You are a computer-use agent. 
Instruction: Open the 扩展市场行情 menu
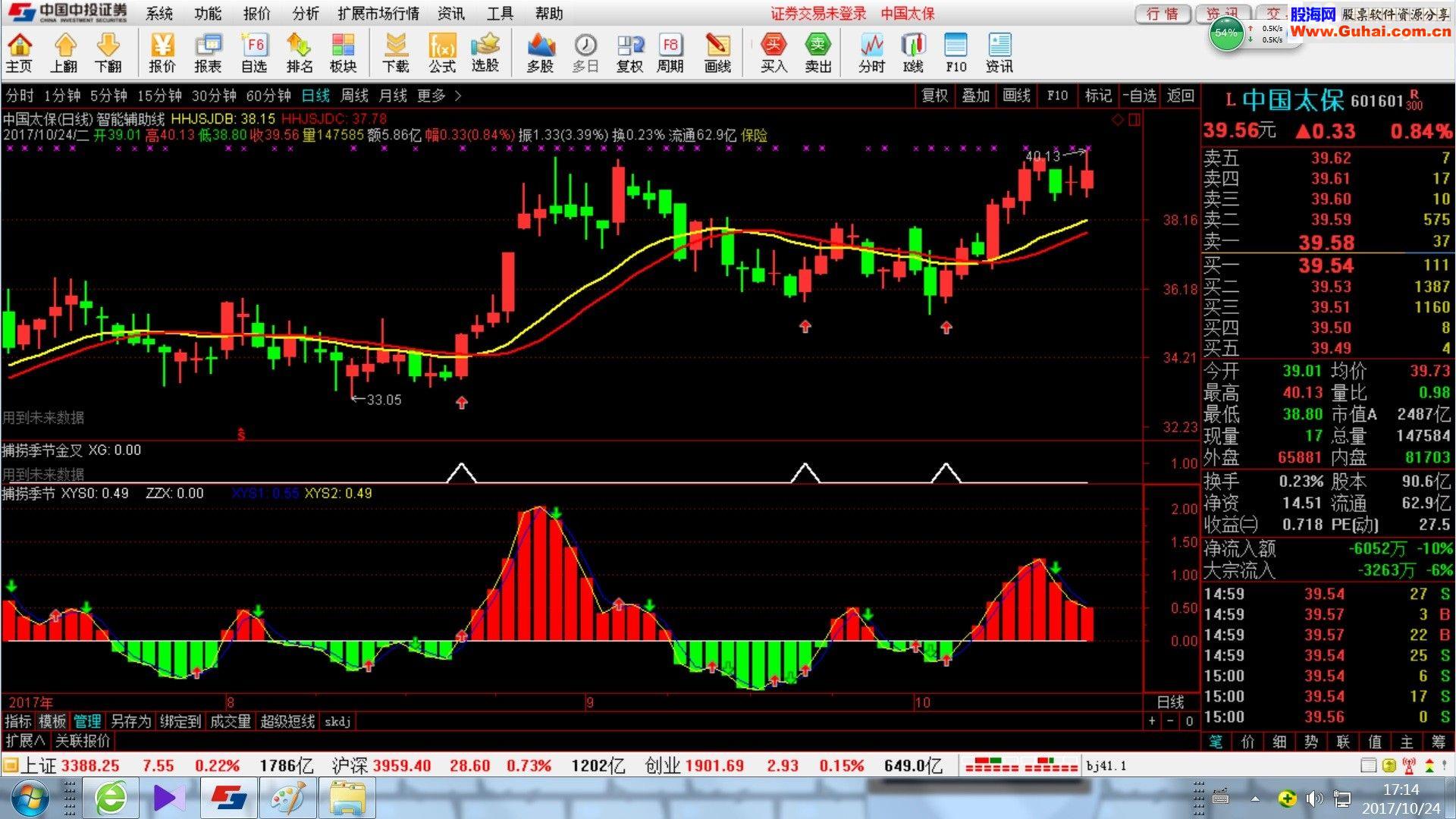[378, 14]
